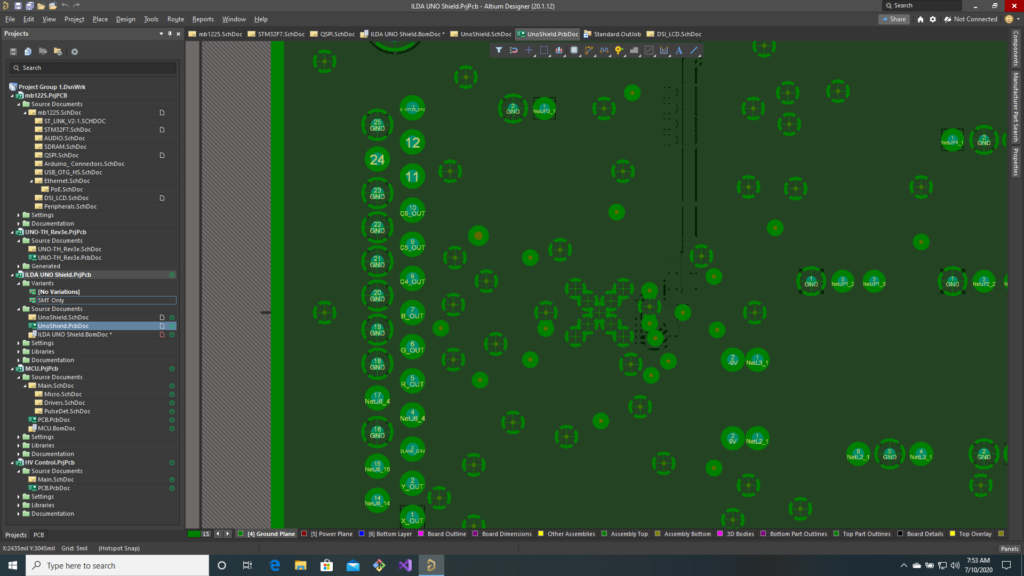
Task: Expand Settings folder under ILDA UNO Shield project
Action: [20, 342]
